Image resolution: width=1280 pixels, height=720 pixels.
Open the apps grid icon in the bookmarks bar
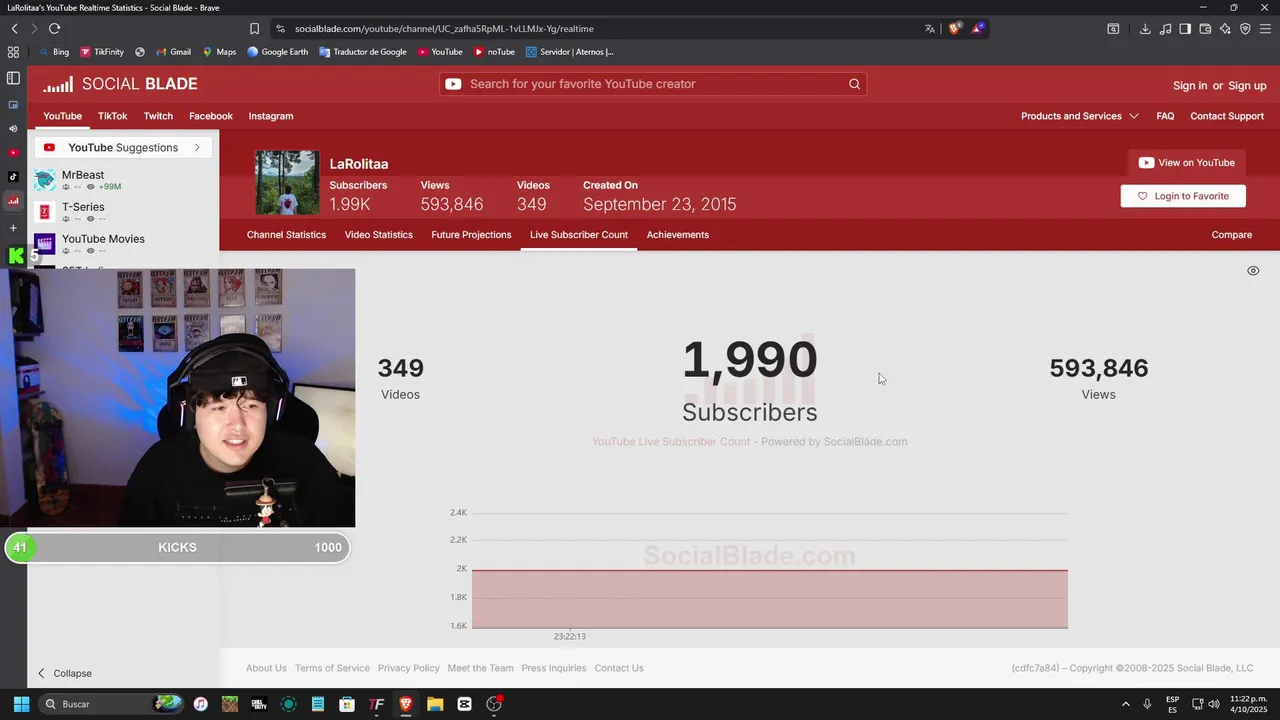coord(13,52)
